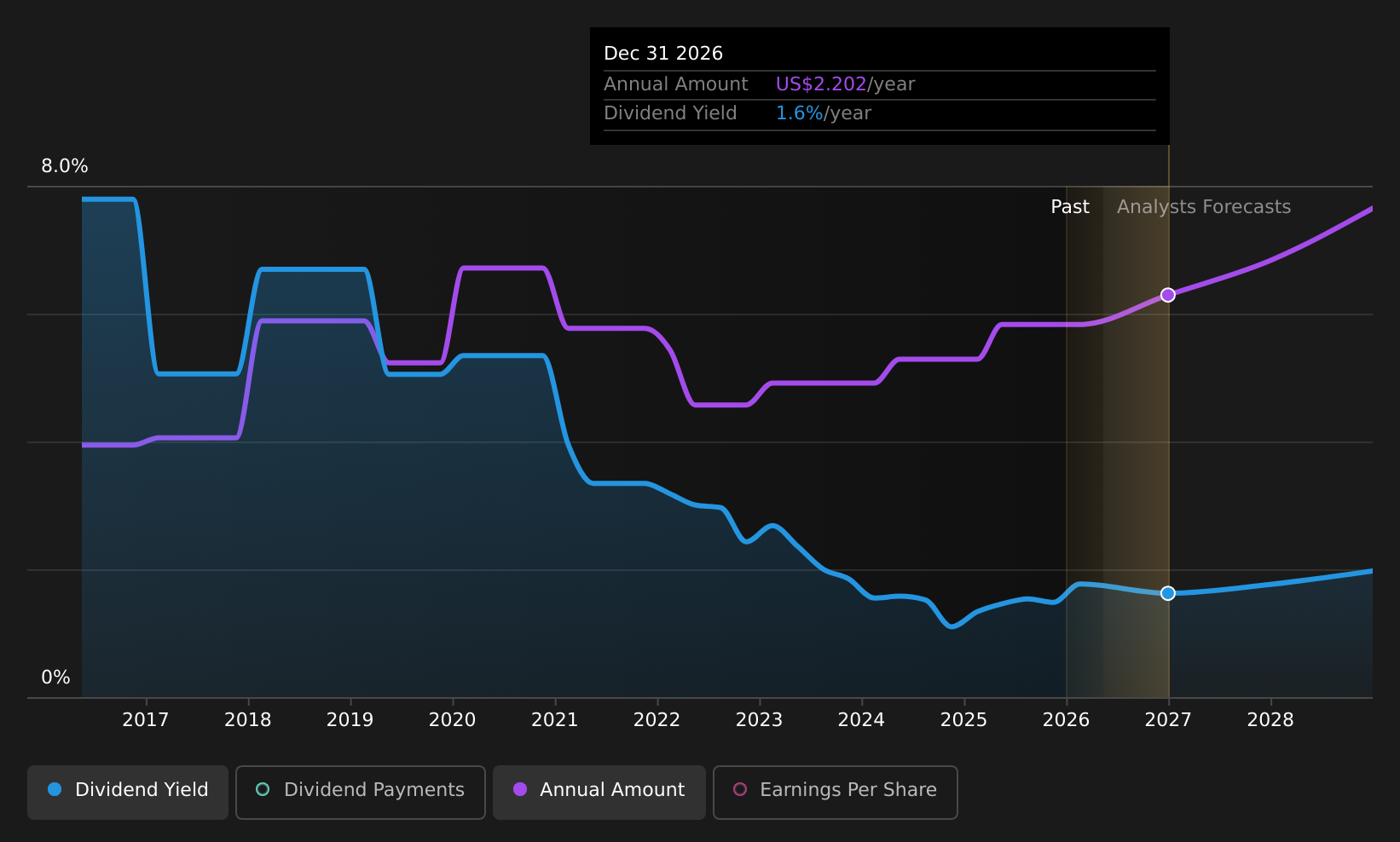The height and width of the screenshot is (842, 1400).
Task: Click the Analysts Forecasts label
Action: click(x=1204, y=207)
